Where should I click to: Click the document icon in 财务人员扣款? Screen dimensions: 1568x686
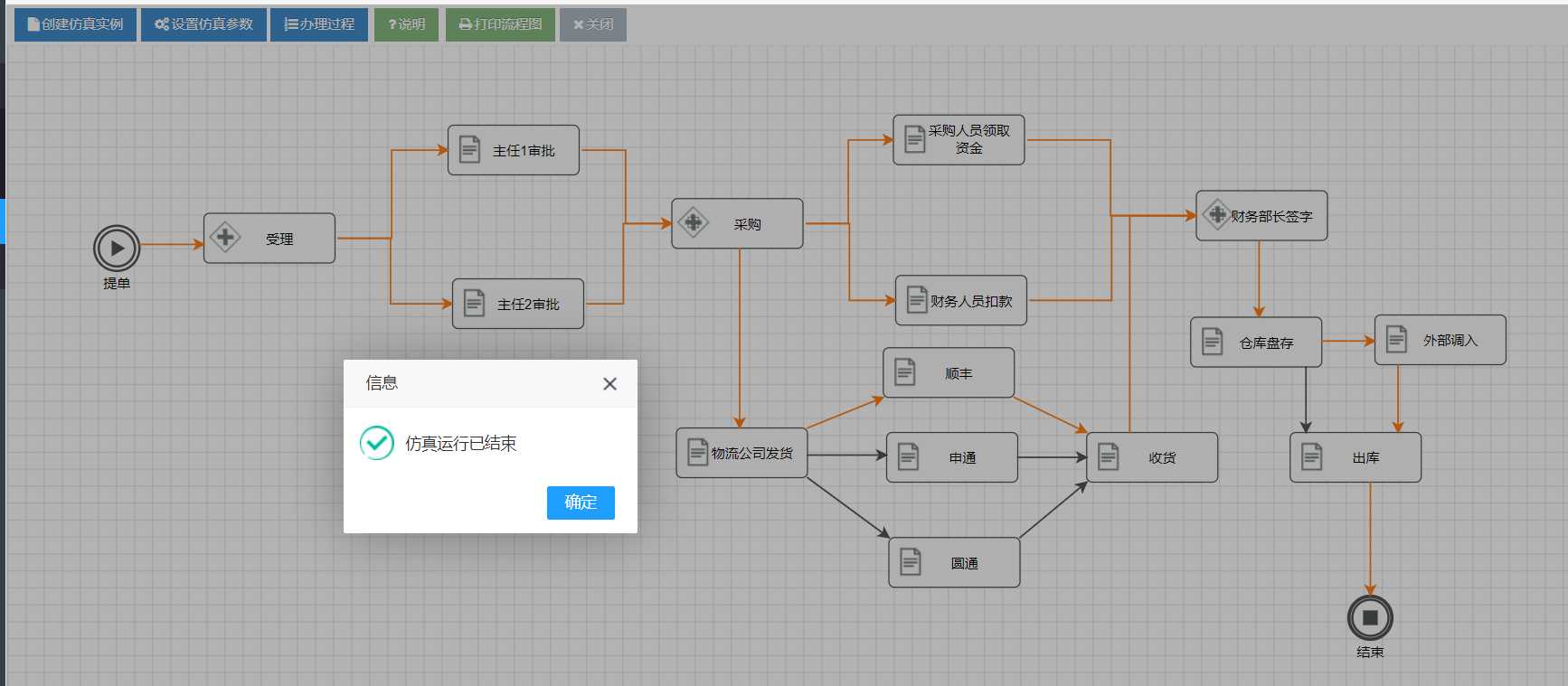click(916, 299)
